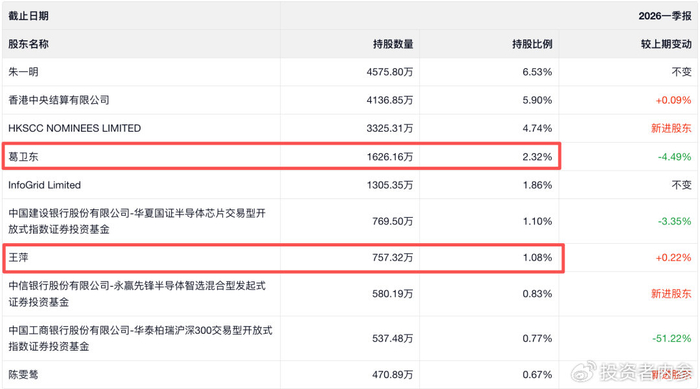Image resolution: width=700 pixels, height=389 pixels.
Task: Select shareholder HKSCC NOMINEES LIMITED
Action: pyautogui.click(x=75, y=128)
